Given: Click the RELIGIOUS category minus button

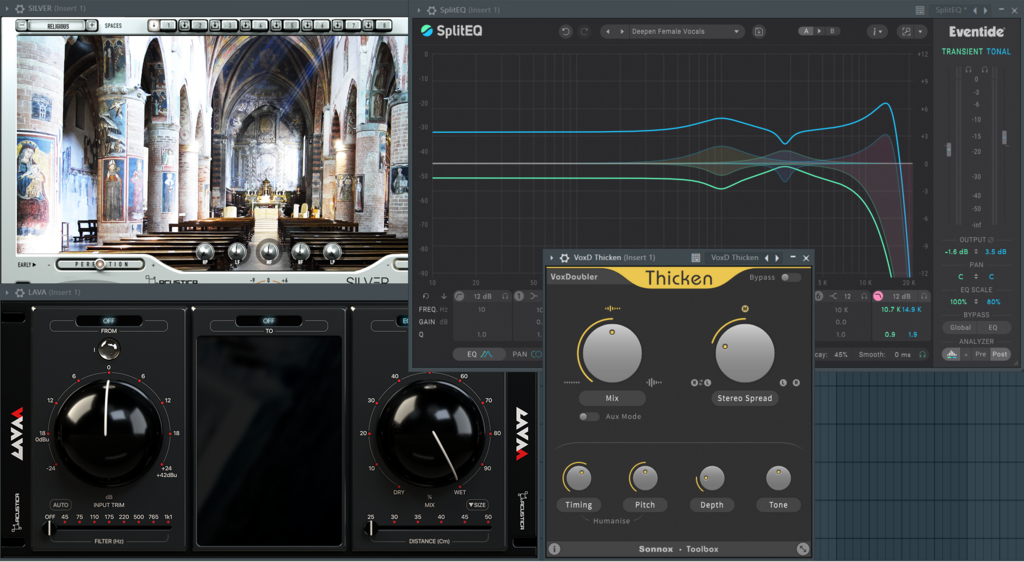Looking at the screenshot, I should 22,25.
